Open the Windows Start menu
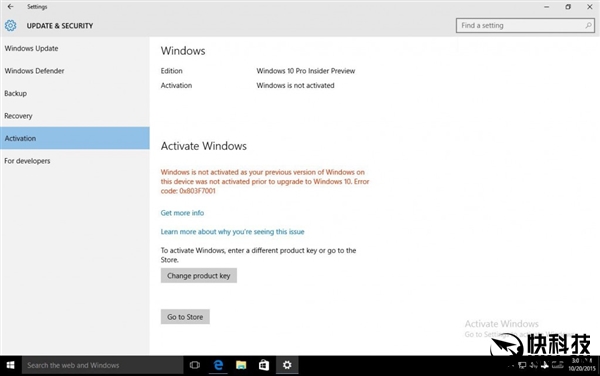 coord(10,365)
